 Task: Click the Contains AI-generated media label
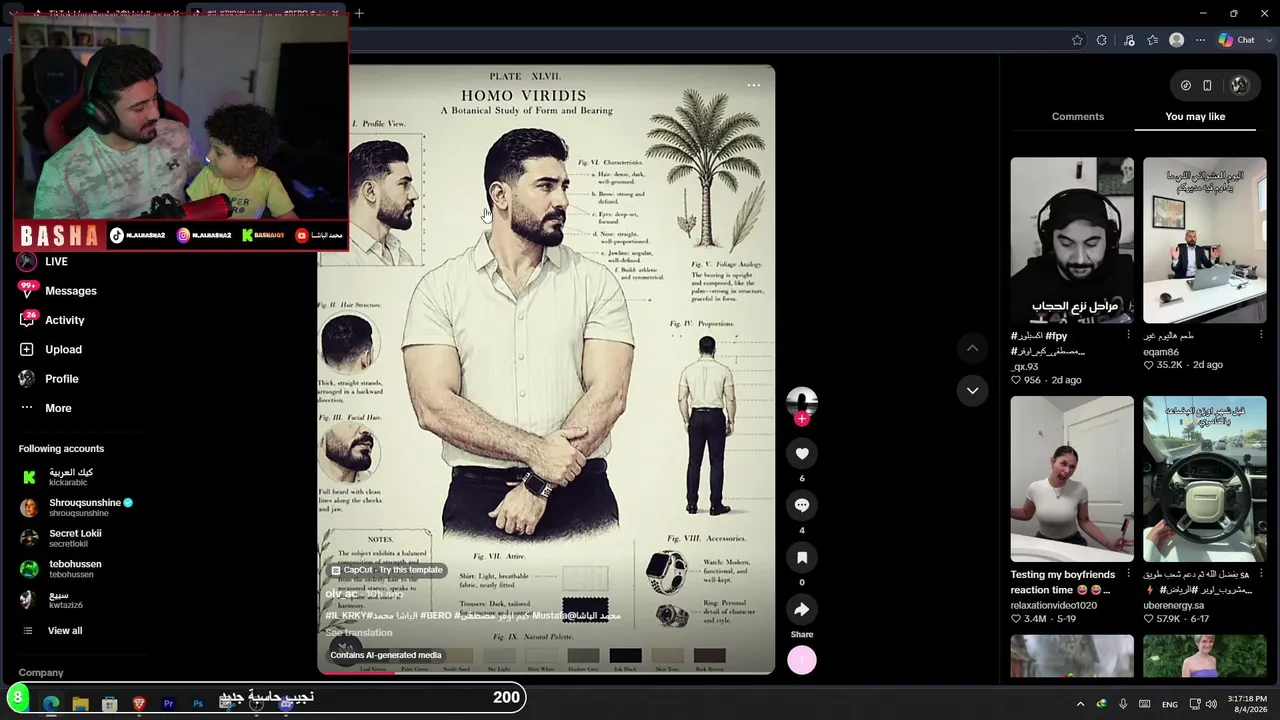pyautogui.click(x=386, y=655)
